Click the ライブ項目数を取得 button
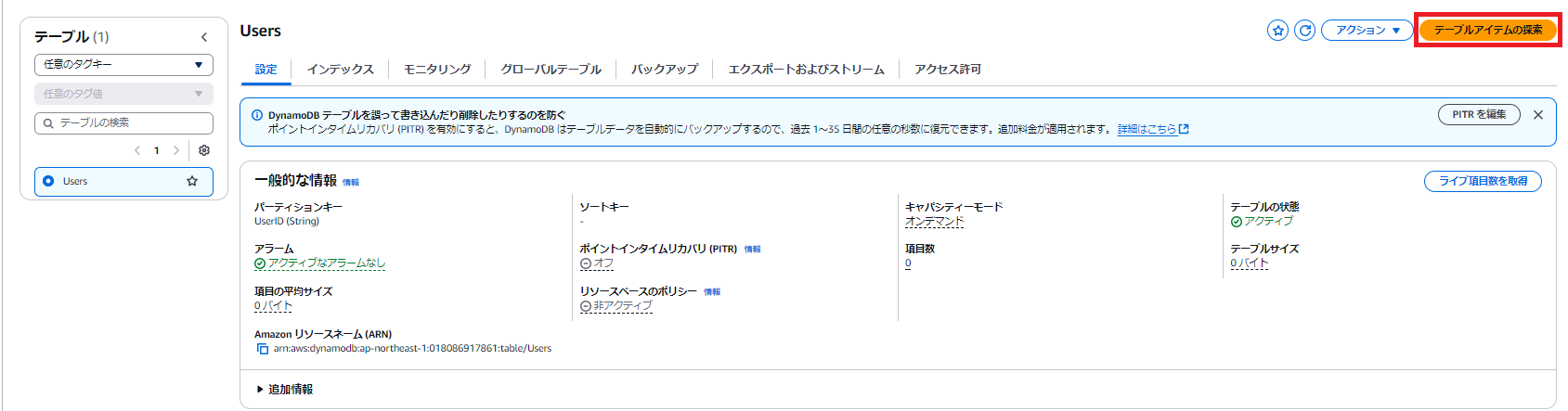This screenshot has height=411, width=1568. tap(1483, 181)
